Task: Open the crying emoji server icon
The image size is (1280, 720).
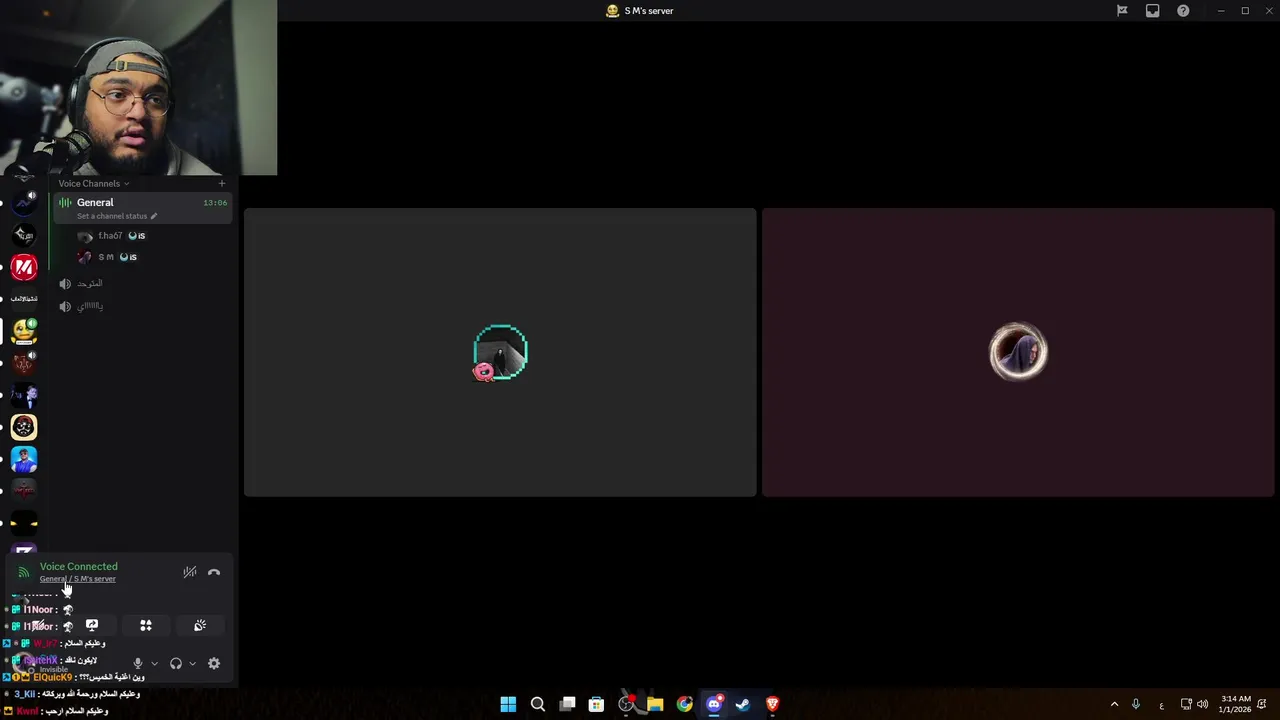Action: pos(24,331)
